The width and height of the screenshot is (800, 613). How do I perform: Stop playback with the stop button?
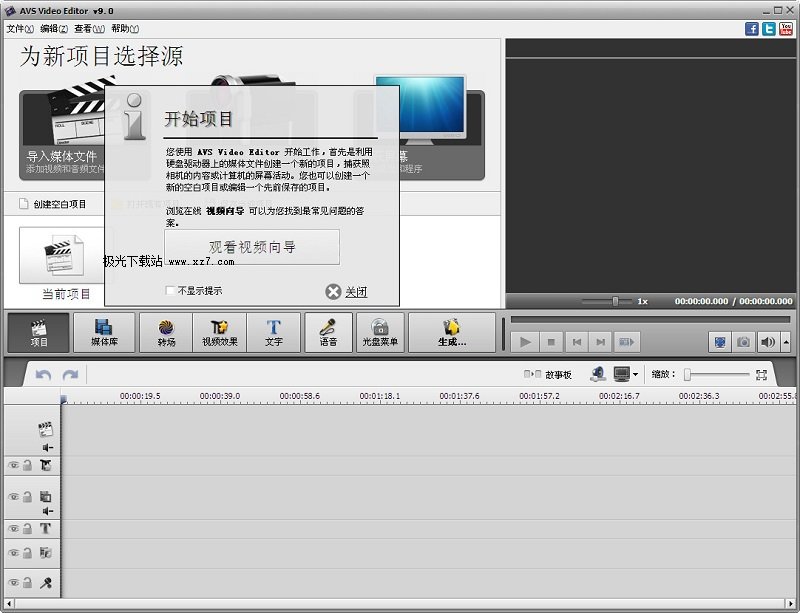point(551,342)
